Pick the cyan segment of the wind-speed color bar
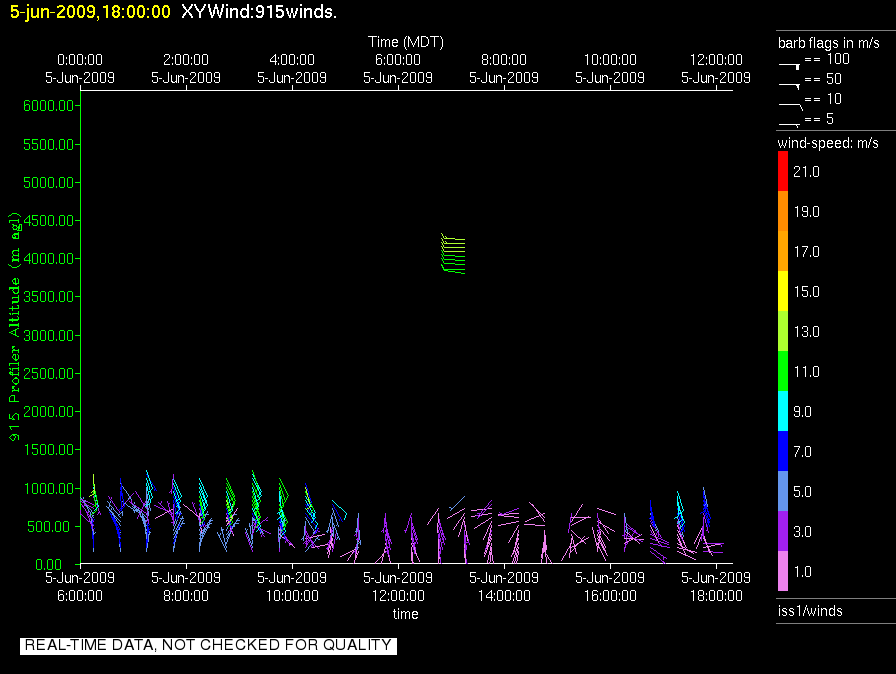The width and height of the screenshot is (896, 674). [784, 411]
